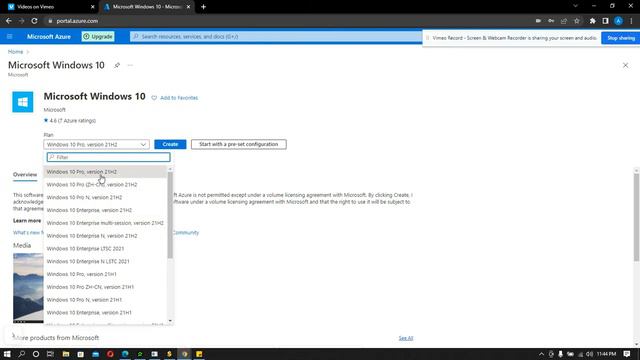Screen dimensions: 640x360
Task: Open the side panel browser icon
Action: [x=605, y=21]
